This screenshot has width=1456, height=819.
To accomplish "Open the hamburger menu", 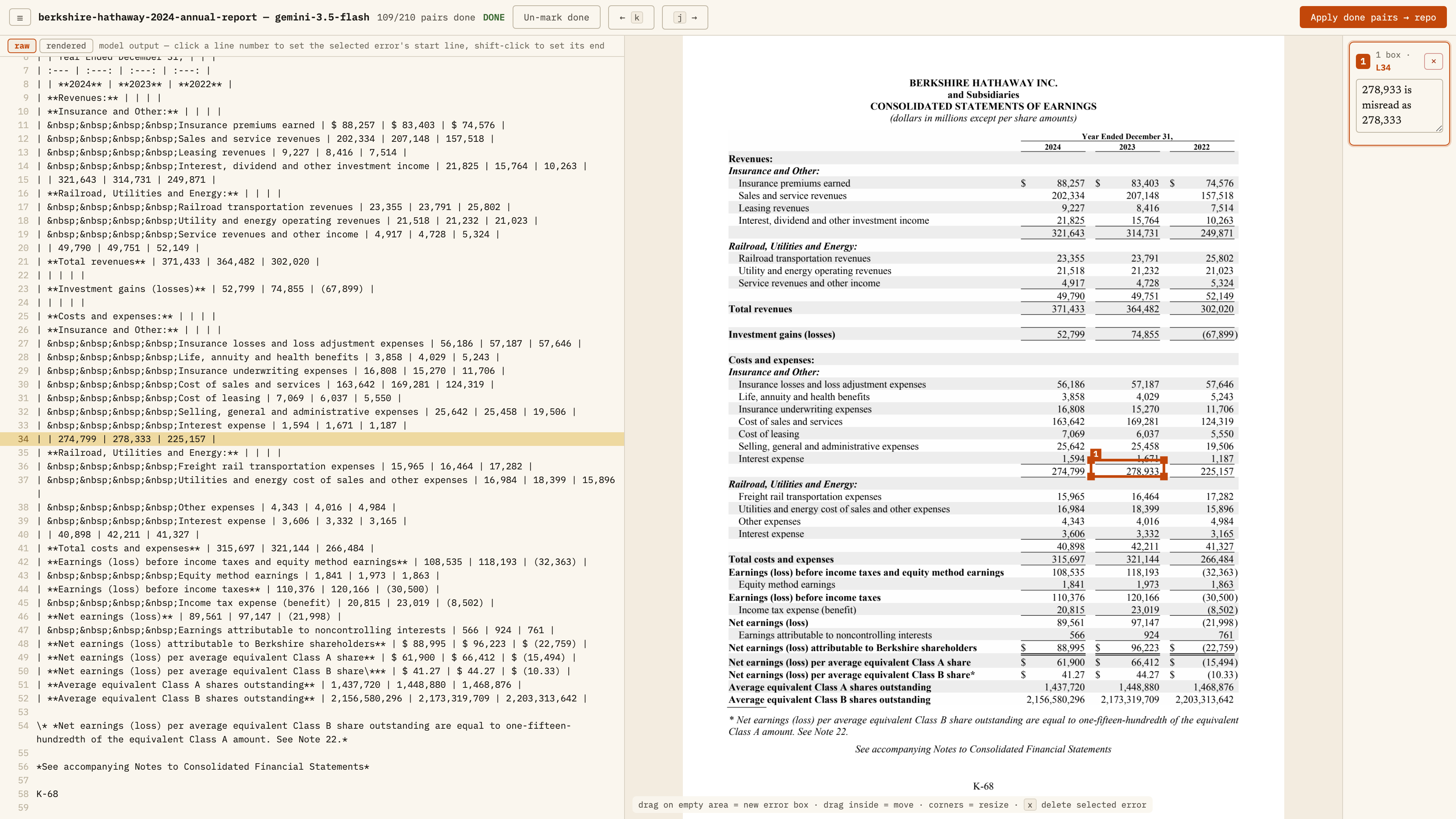I will click(x=20, y=17).
